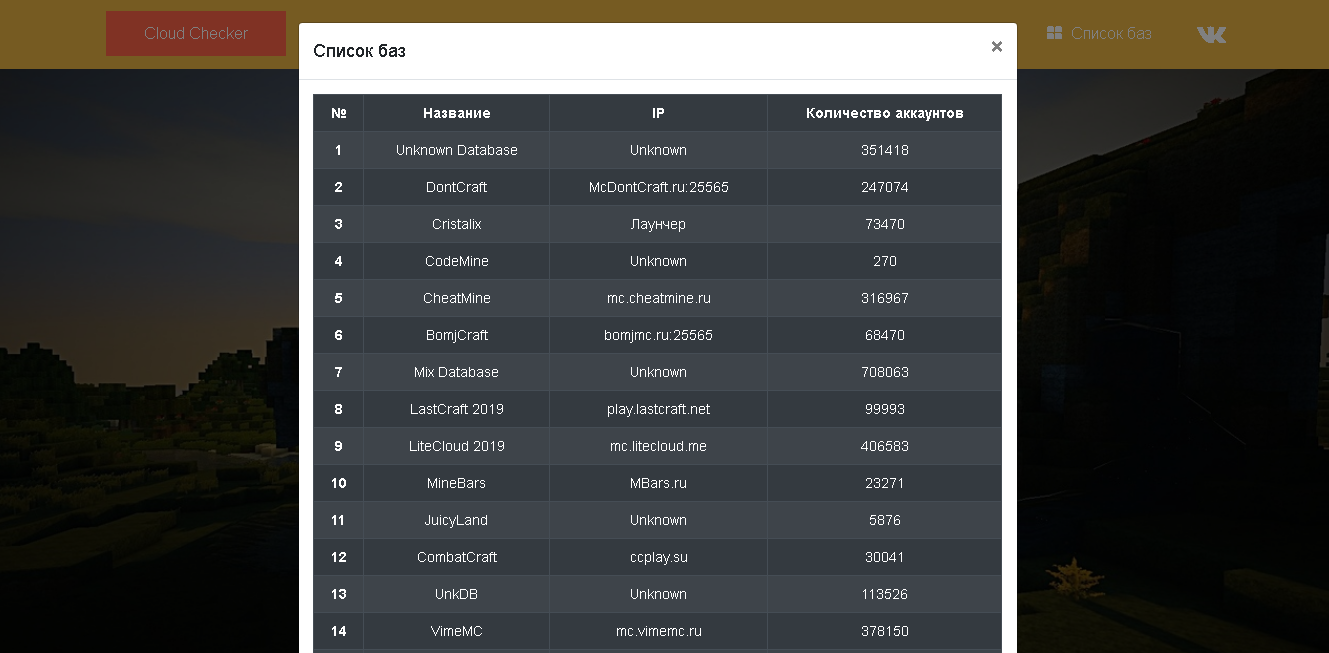Click the CombatCraft ccplay.su address

658,557
